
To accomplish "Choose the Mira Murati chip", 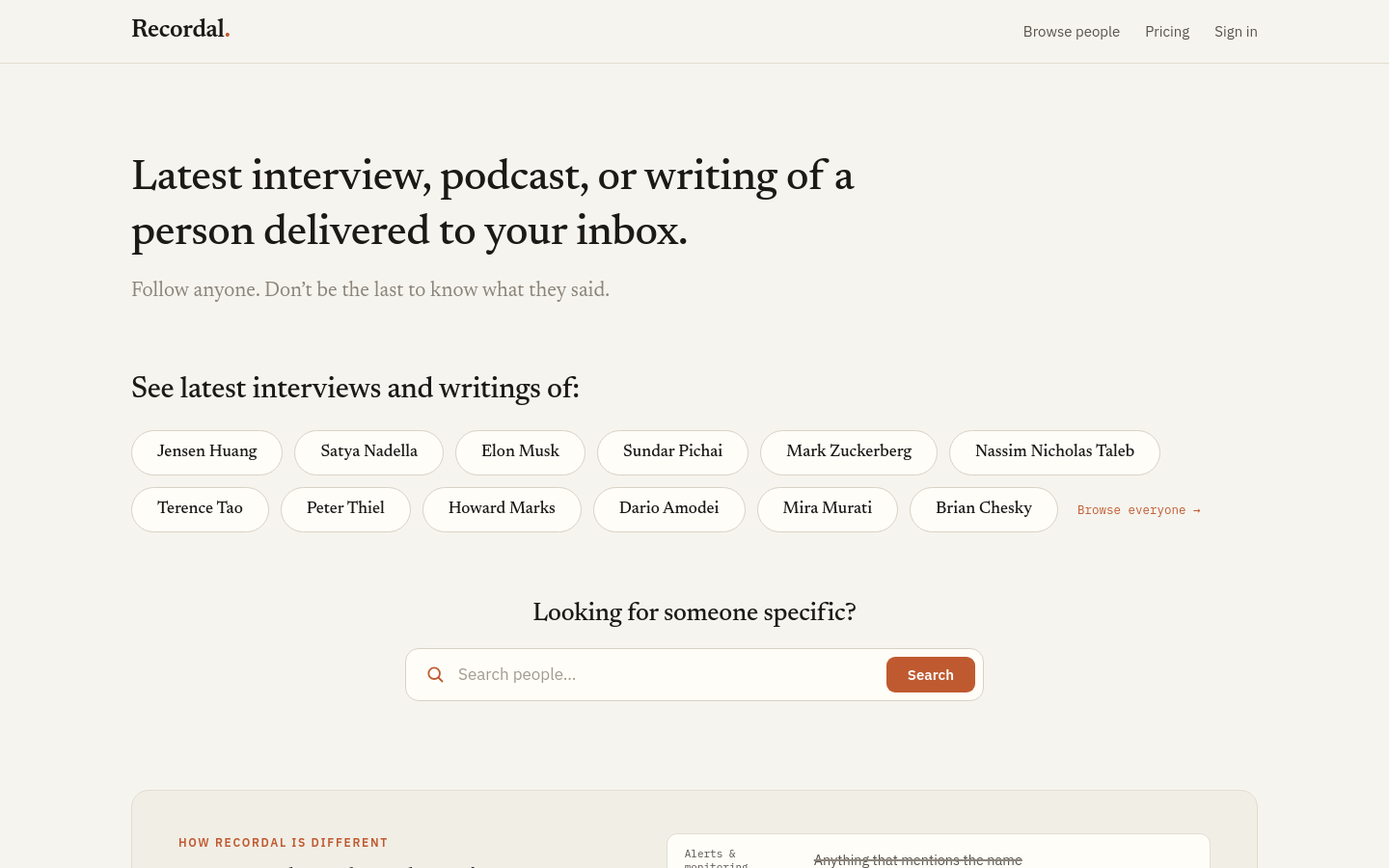I will pyautogui.click(x=828, y=509).
